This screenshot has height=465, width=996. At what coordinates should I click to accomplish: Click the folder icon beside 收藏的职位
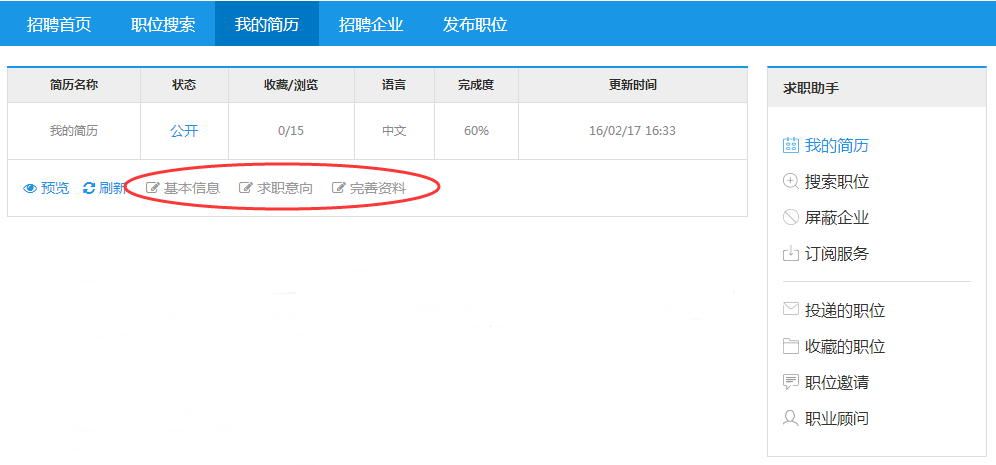(x=790, y=346)
